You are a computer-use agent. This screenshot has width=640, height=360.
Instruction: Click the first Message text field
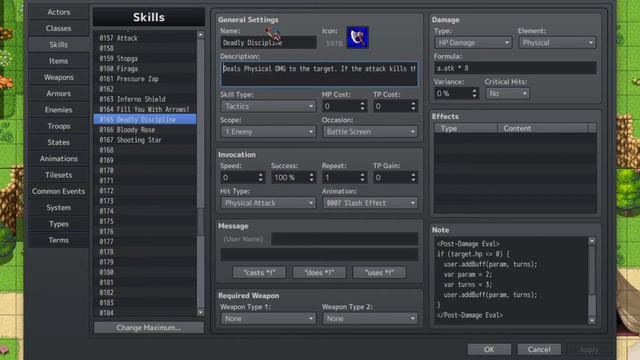click(x=344, y=239)
